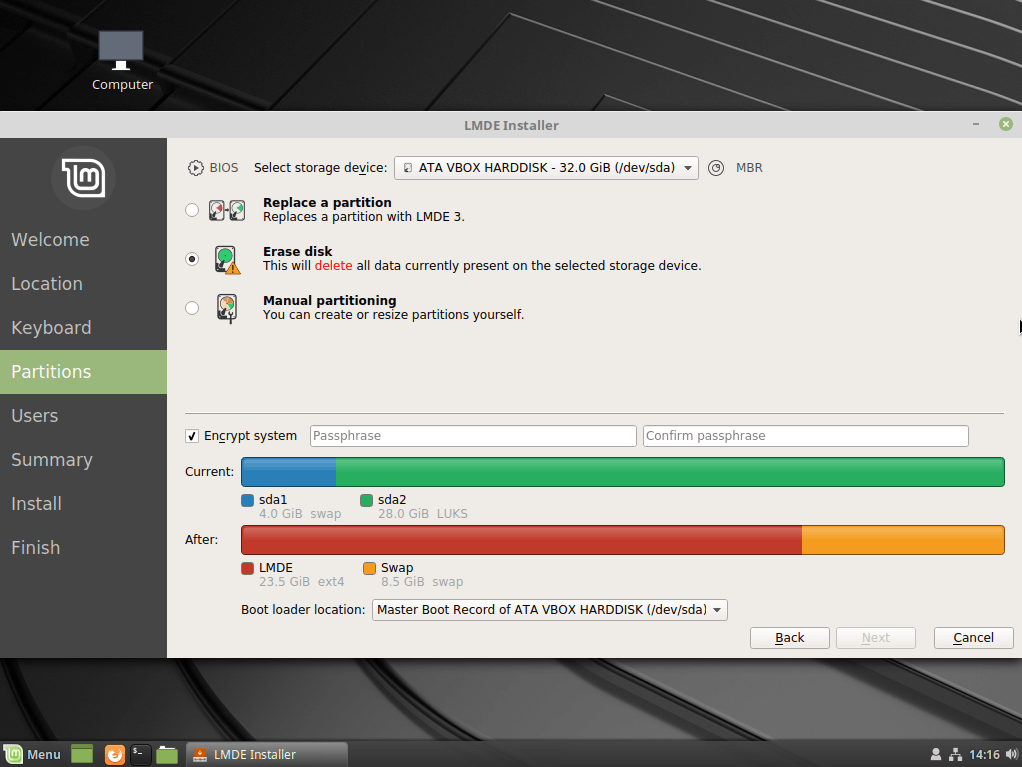Cancel the installation
1022x767 pixels.
pos(973,638)
